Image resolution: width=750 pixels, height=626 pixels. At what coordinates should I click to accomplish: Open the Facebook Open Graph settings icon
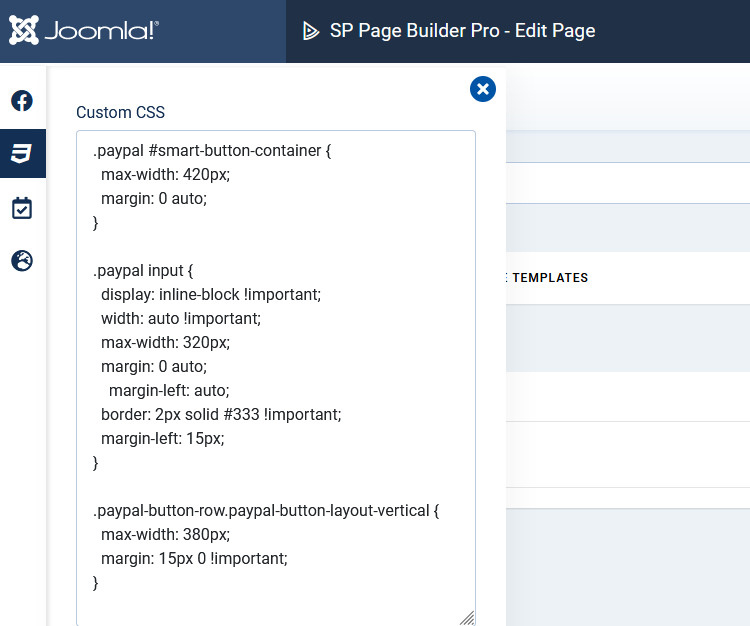point(22,101)
